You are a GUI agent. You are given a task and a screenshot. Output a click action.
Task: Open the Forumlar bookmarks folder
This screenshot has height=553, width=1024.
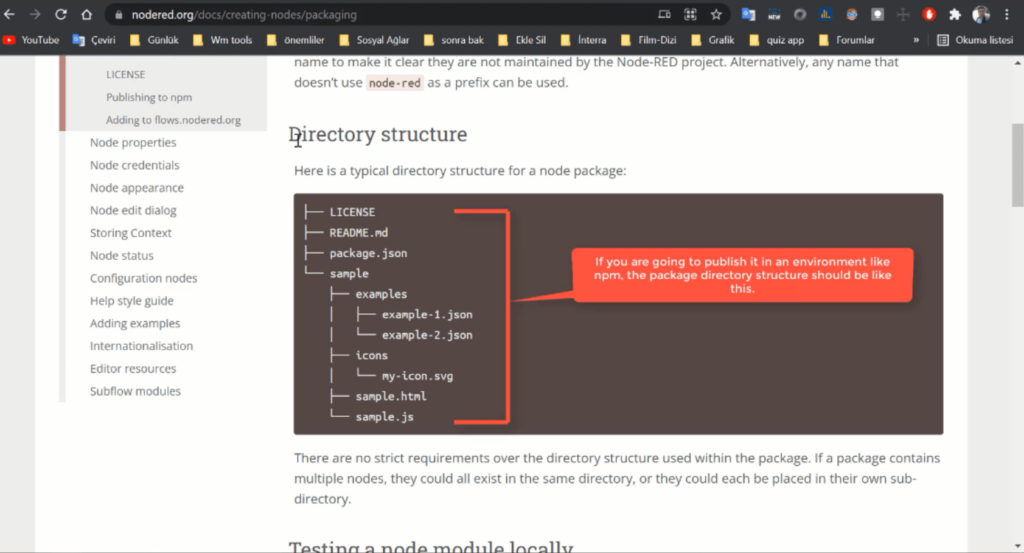click(x=846, y=40)
